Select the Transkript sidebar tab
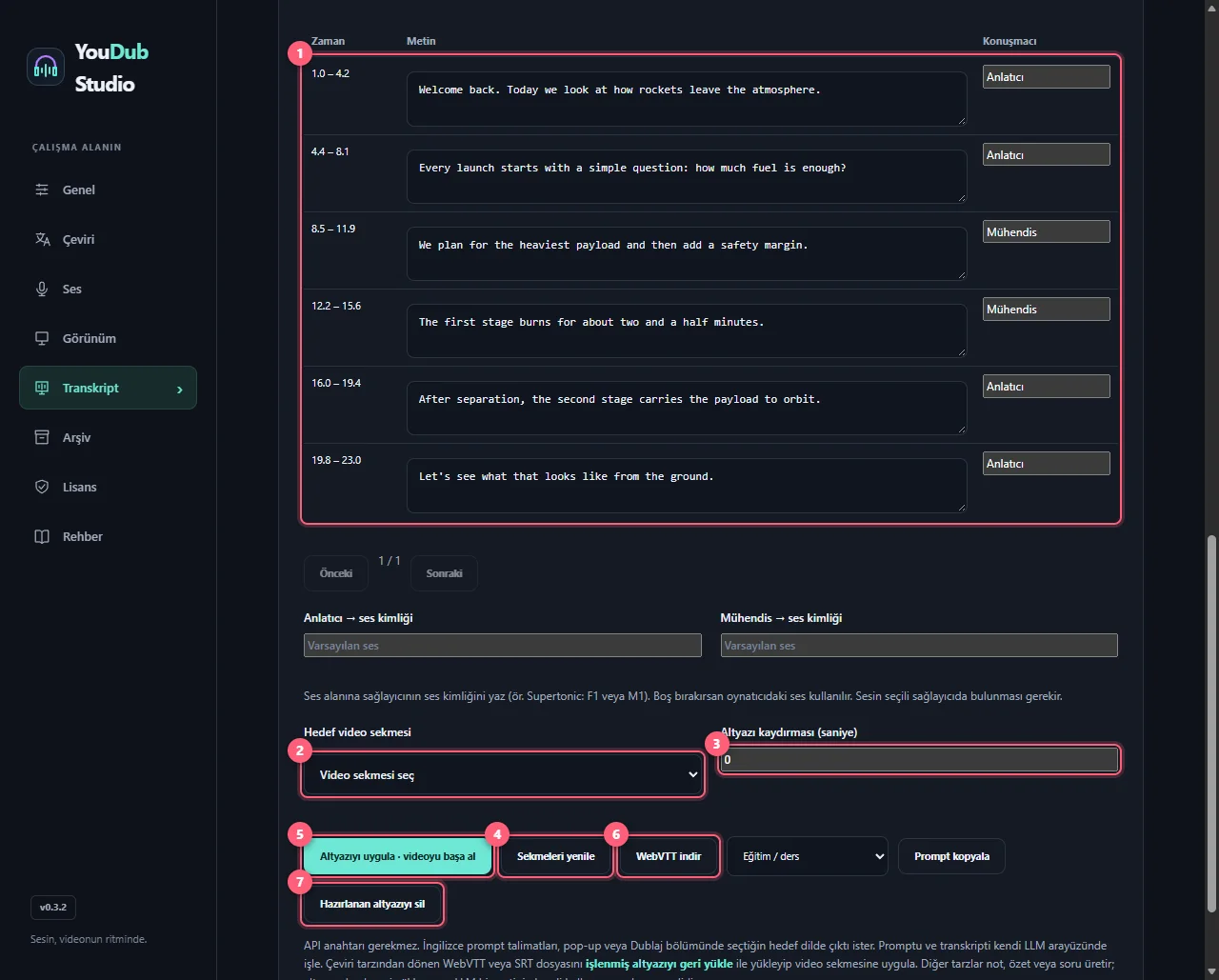 (x=108, y=388)
